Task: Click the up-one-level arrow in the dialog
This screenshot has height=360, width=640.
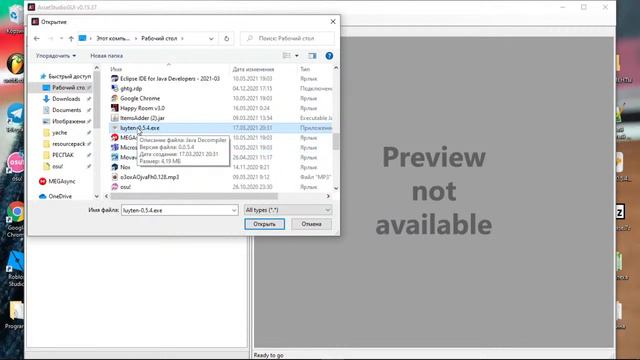Action: (71, 38)
